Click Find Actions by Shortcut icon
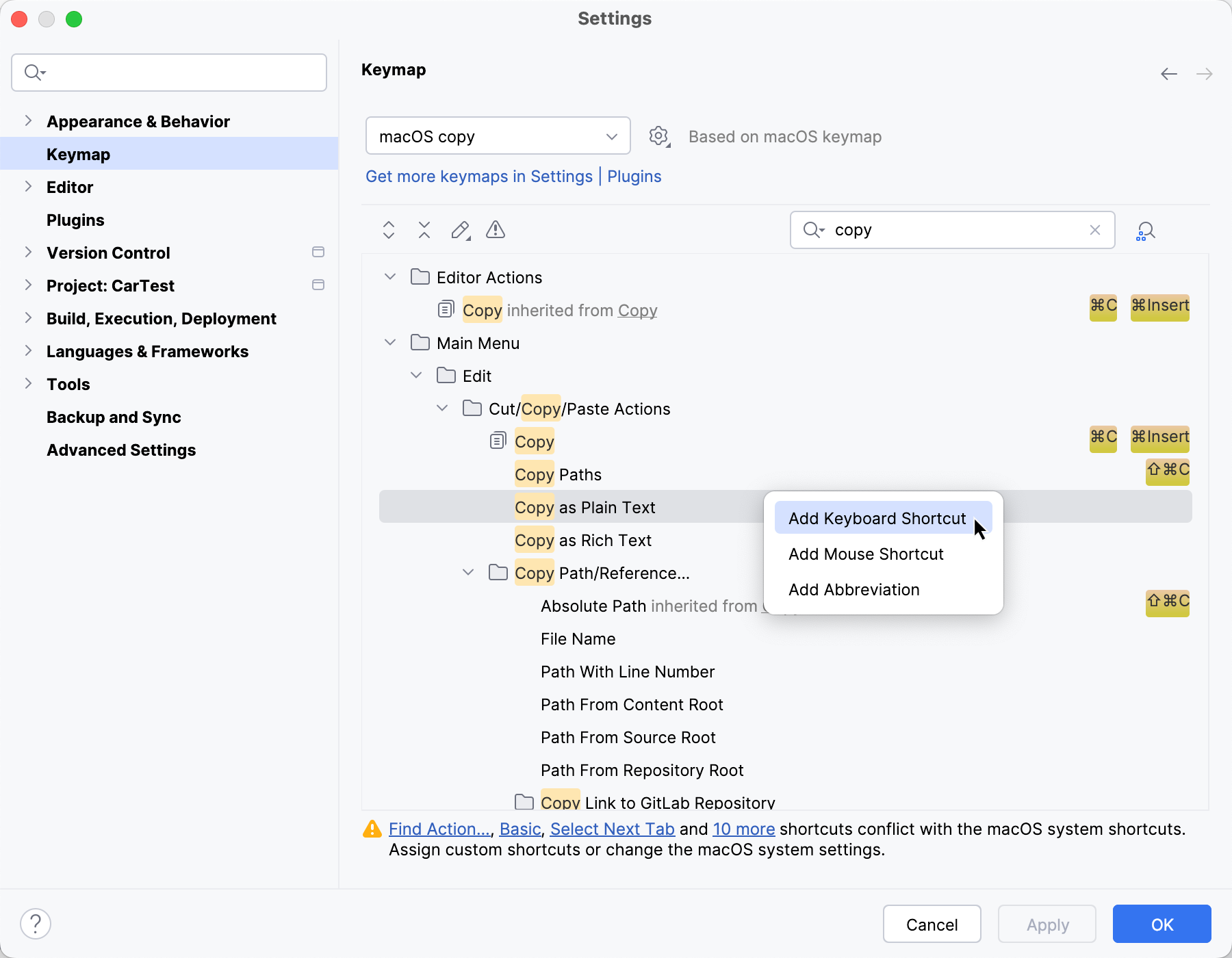Image resolution: width=1232 pixels, height=958 pixels. [1145, 231]
